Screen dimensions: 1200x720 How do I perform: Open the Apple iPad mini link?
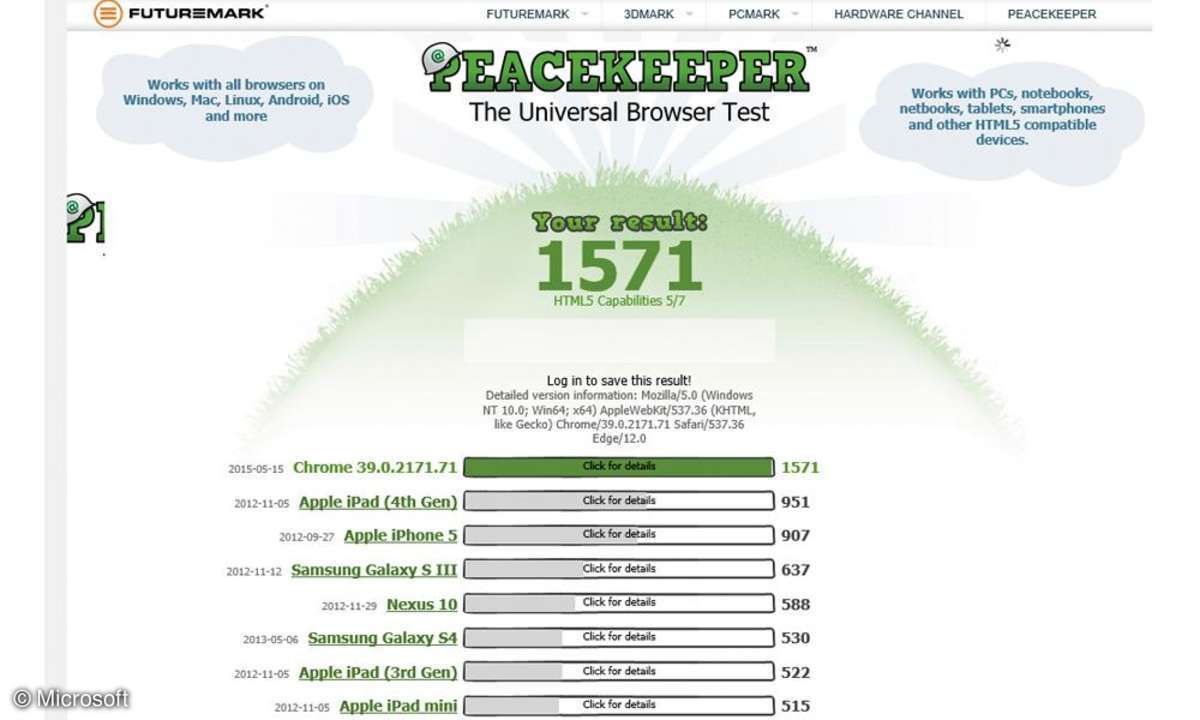coord(398,706)
